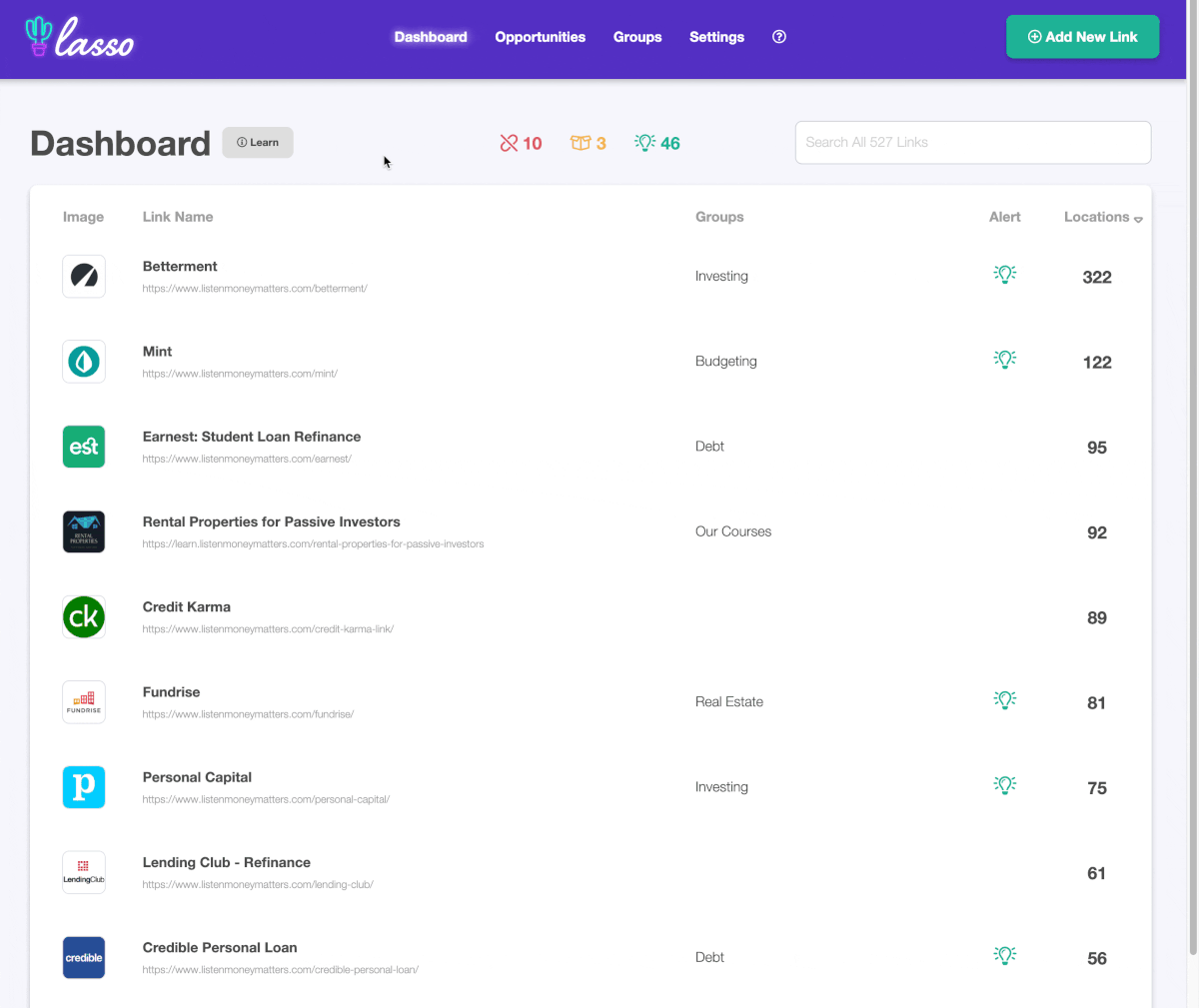
Task: Show the 46 opportunities lightbulb counter
Action: pos(657,143)
